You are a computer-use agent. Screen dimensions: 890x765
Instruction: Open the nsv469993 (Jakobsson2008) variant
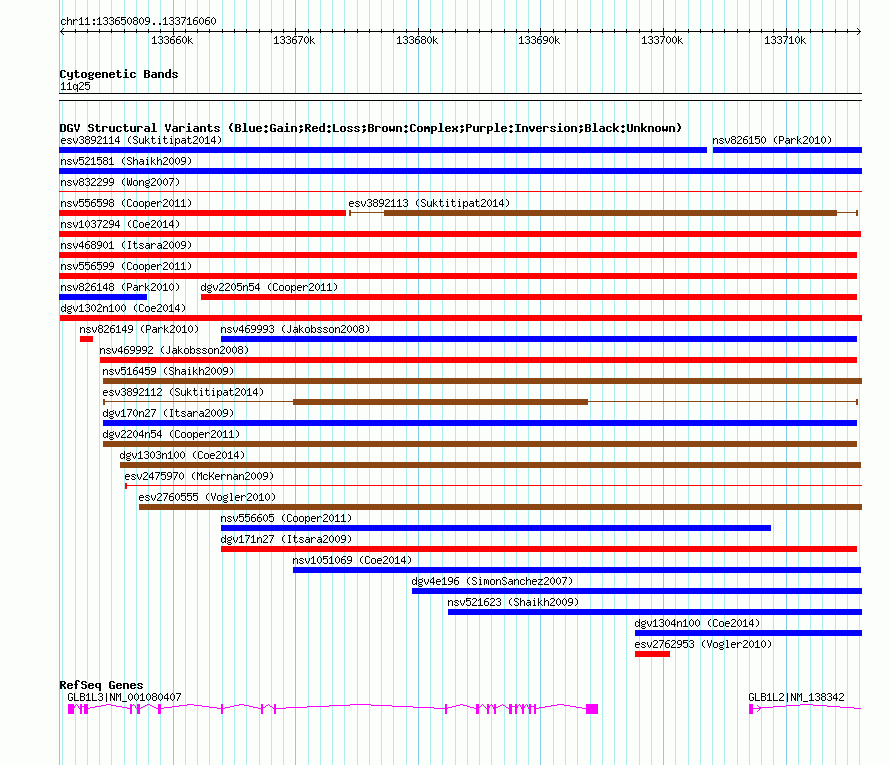[539, 339]
